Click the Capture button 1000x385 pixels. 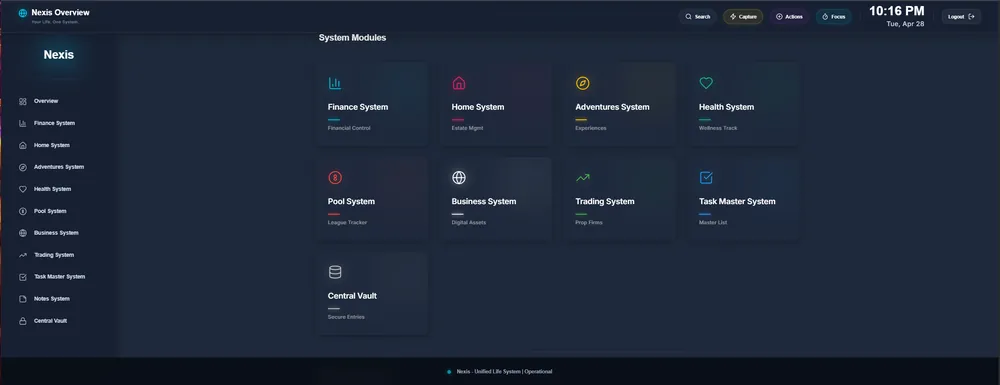(743, 17)
